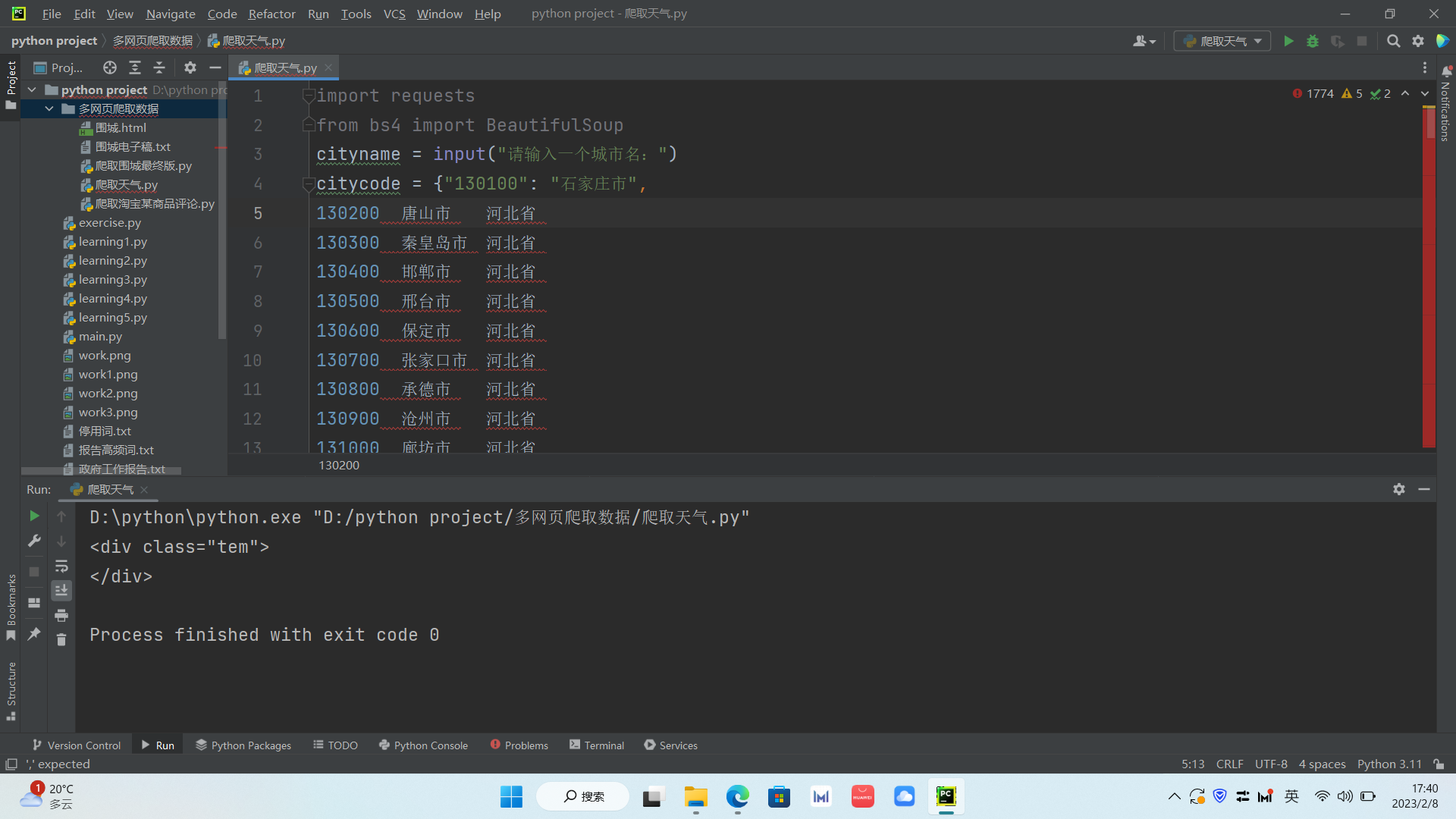Click Python 3.11 interpreter in status bar

click(x=1389, y=764)
